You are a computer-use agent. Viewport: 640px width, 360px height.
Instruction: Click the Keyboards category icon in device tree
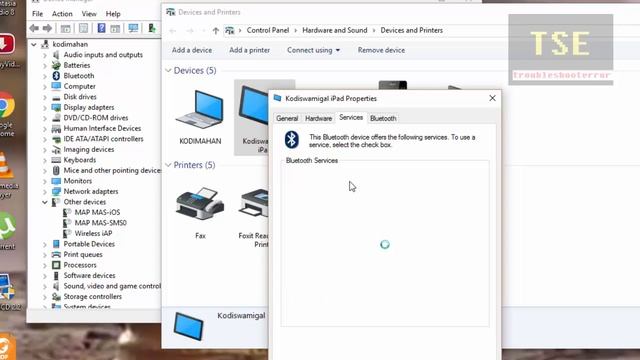56,160
